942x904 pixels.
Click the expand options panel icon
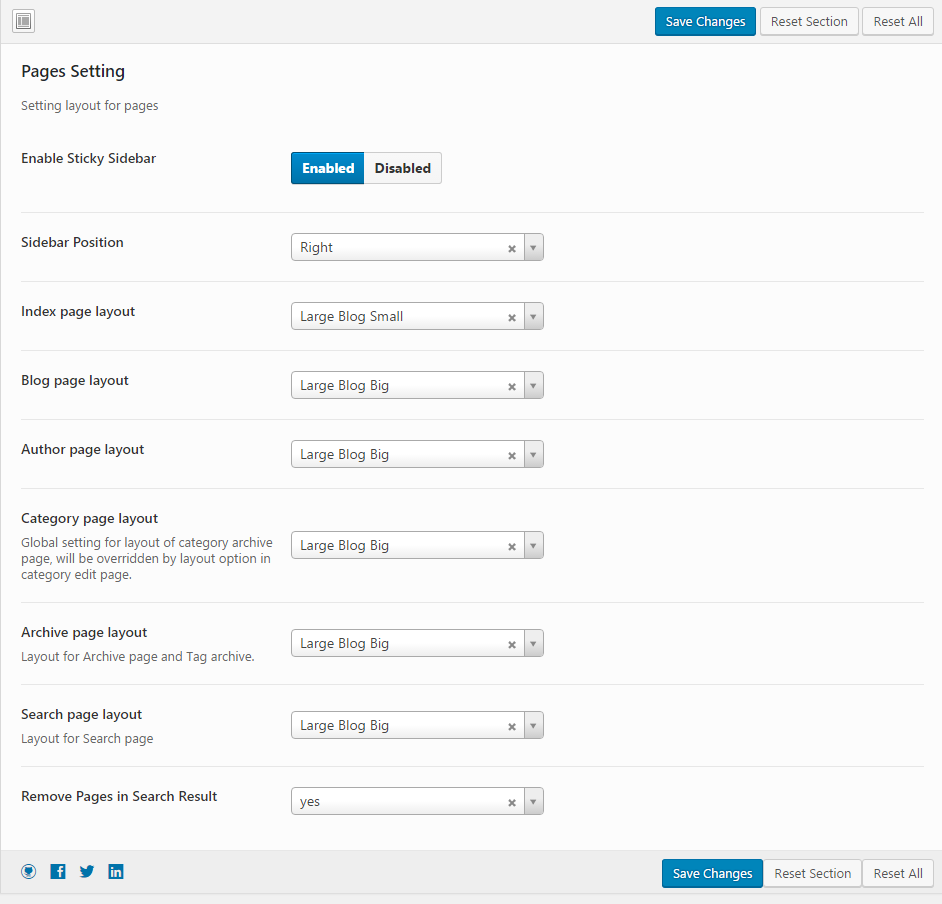click(x=24, y=21)
